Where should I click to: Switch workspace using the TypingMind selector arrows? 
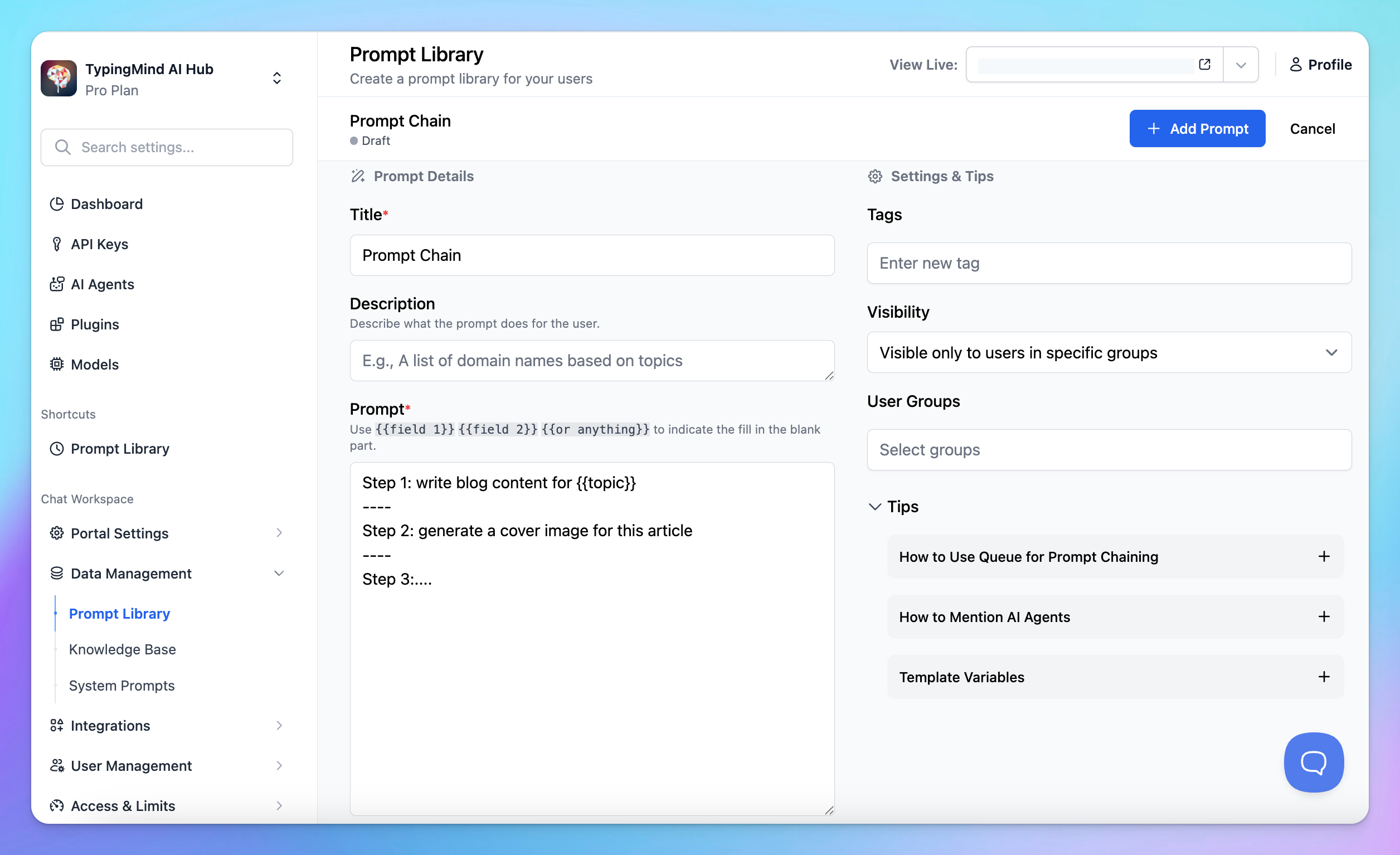pyautogui.click(x=276, y=79)
